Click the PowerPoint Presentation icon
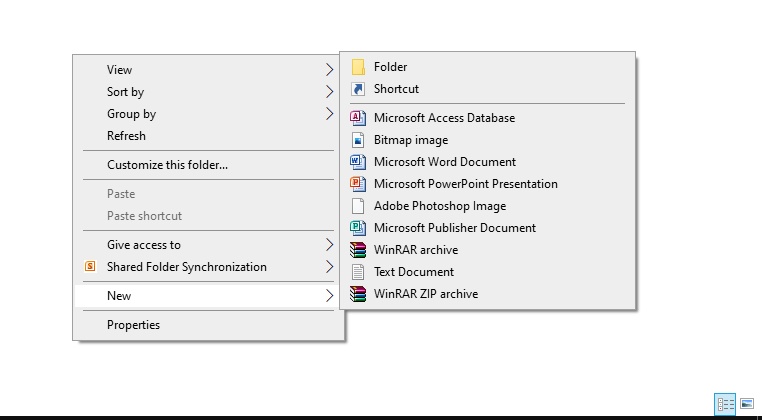Screen dimensions: 762x420 pos(358,184)
